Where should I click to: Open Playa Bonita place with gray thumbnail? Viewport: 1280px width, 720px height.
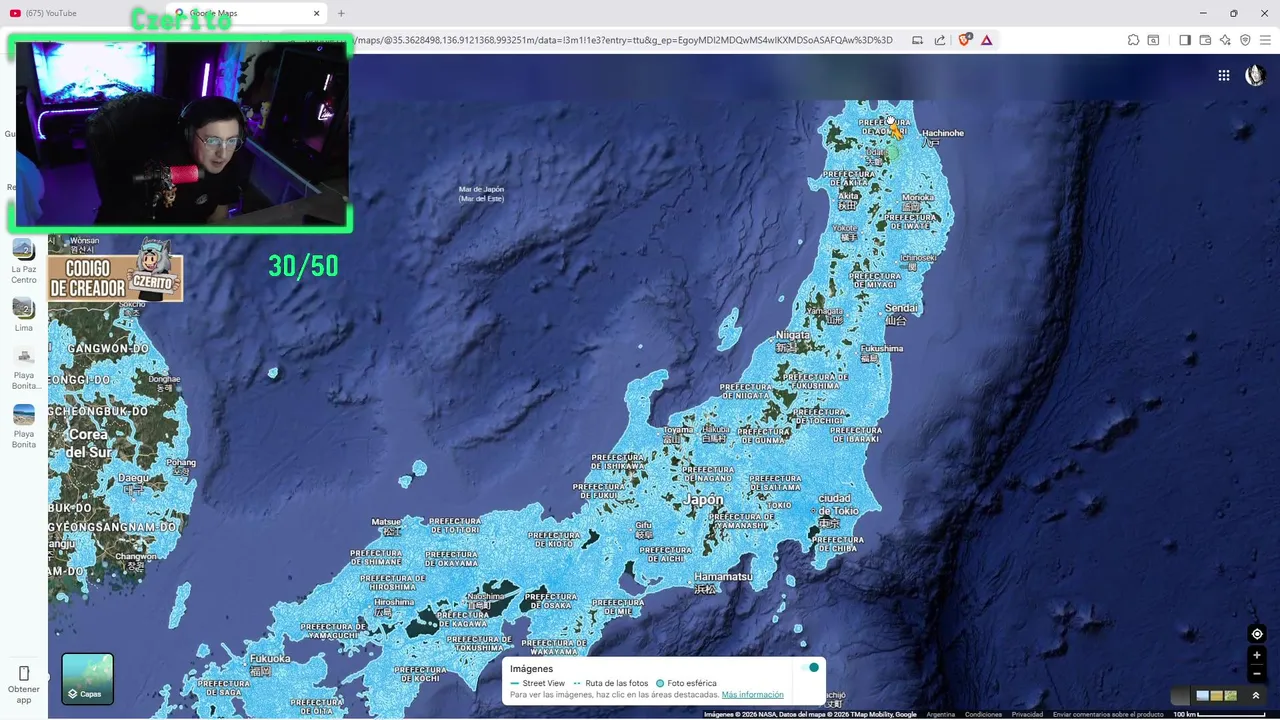coord(24,367)
